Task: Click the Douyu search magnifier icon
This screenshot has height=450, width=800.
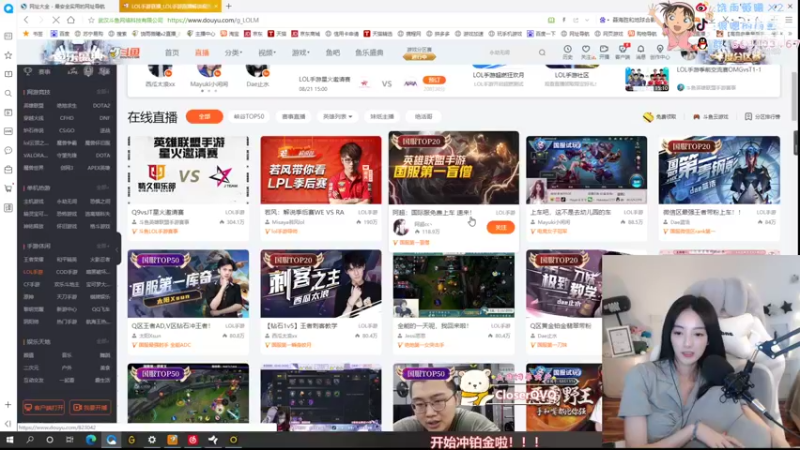Action: click(x=542, y=53)
